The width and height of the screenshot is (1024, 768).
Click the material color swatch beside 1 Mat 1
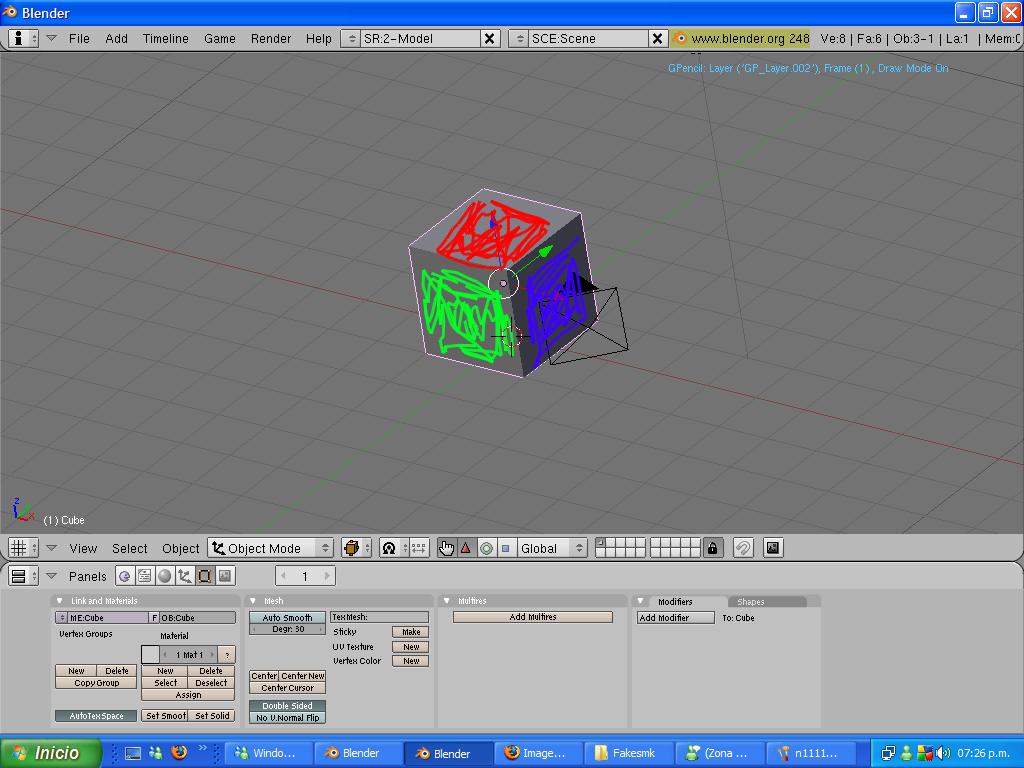(150, 654)
